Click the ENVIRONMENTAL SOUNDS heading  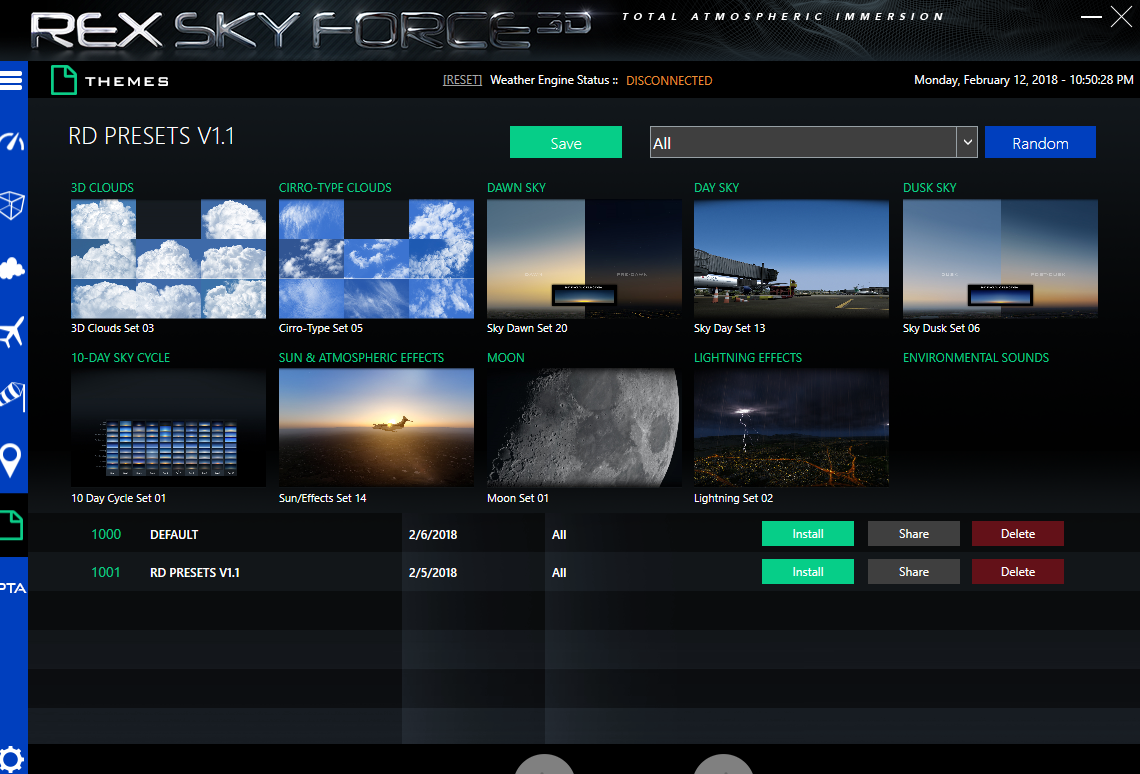[x=976, y=358]
